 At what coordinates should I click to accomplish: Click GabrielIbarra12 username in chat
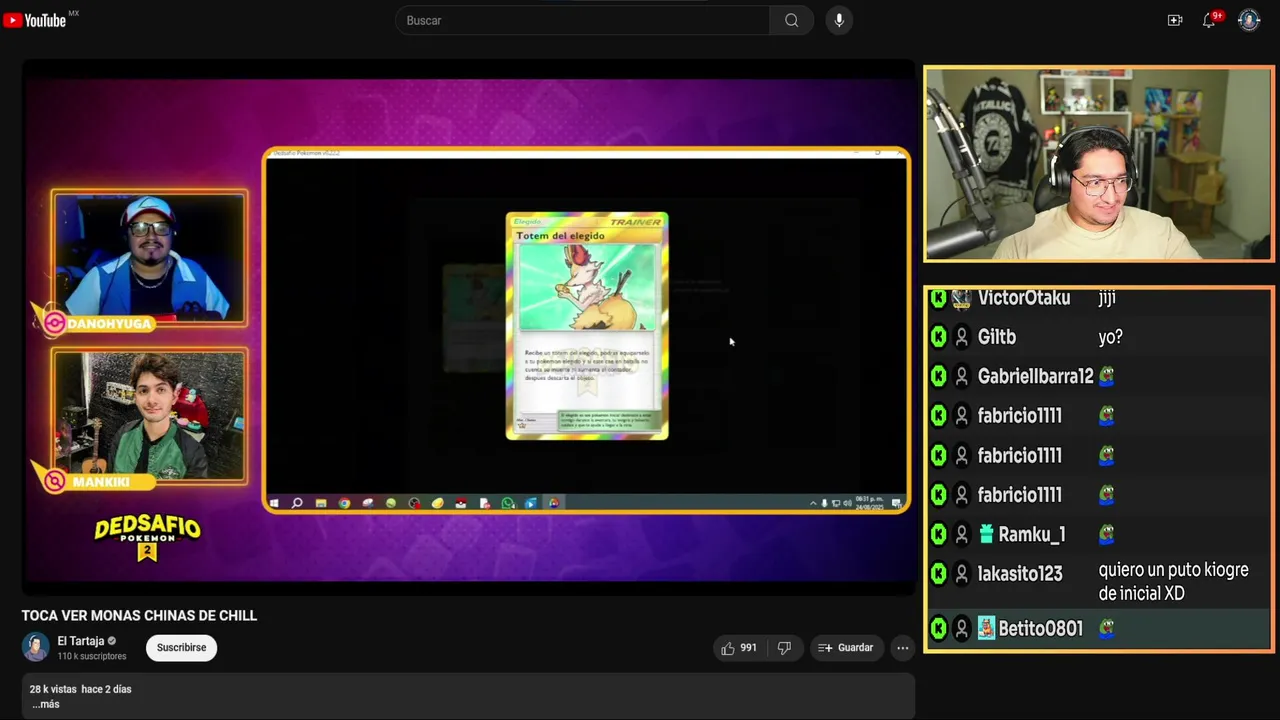pos(1035,377)
